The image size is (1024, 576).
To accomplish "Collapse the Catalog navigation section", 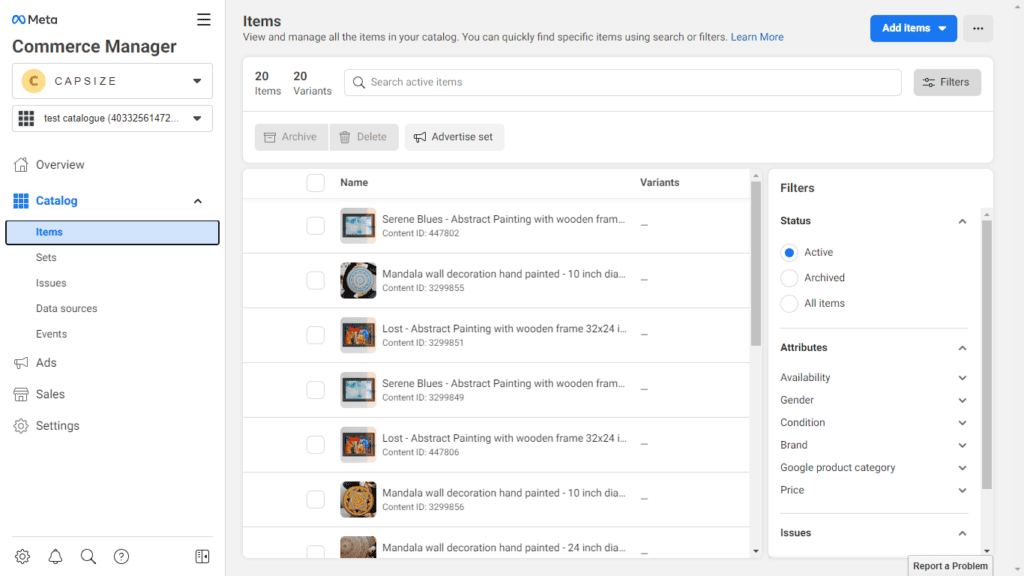I will pyautogui.click(x=198, y=201).
